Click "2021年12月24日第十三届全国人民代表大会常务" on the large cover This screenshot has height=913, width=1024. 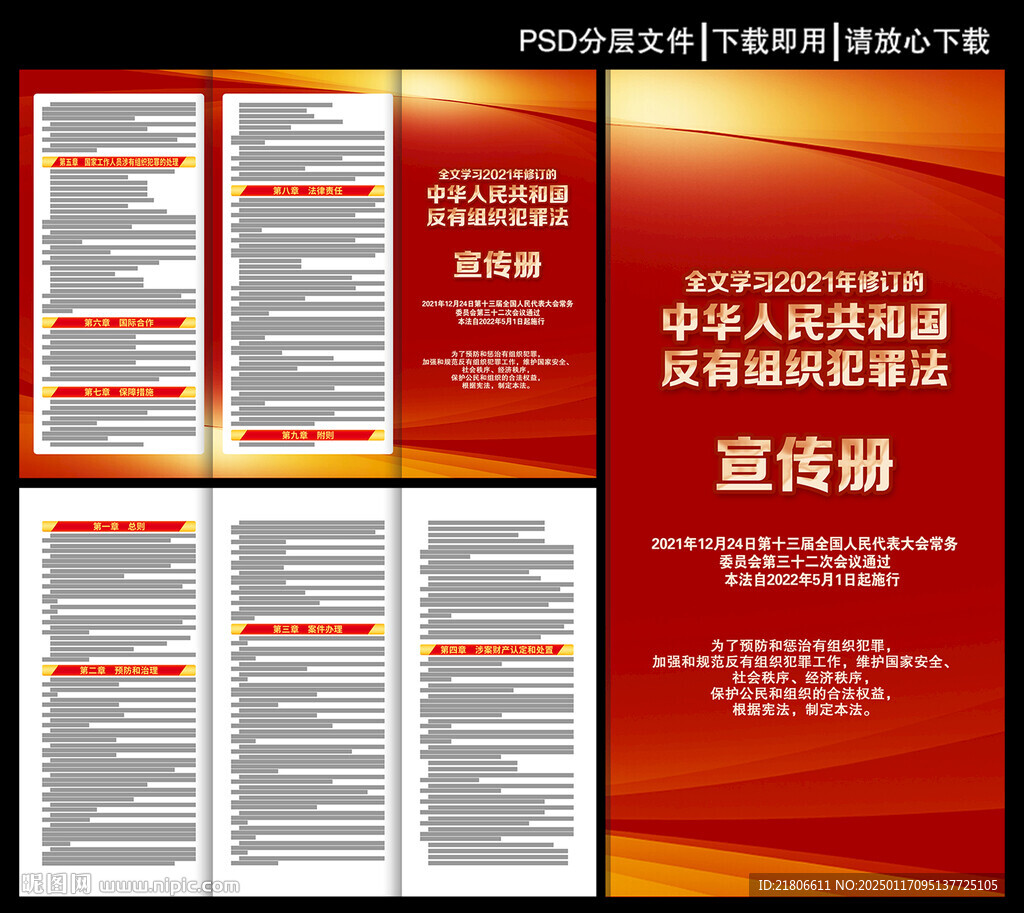coord(805,543)
